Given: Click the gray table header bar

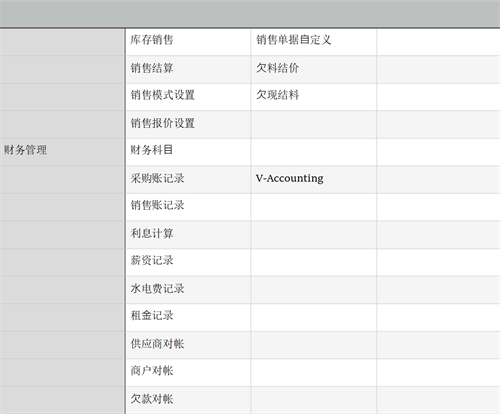Looking at the screenshot, I should click(250, 14).
